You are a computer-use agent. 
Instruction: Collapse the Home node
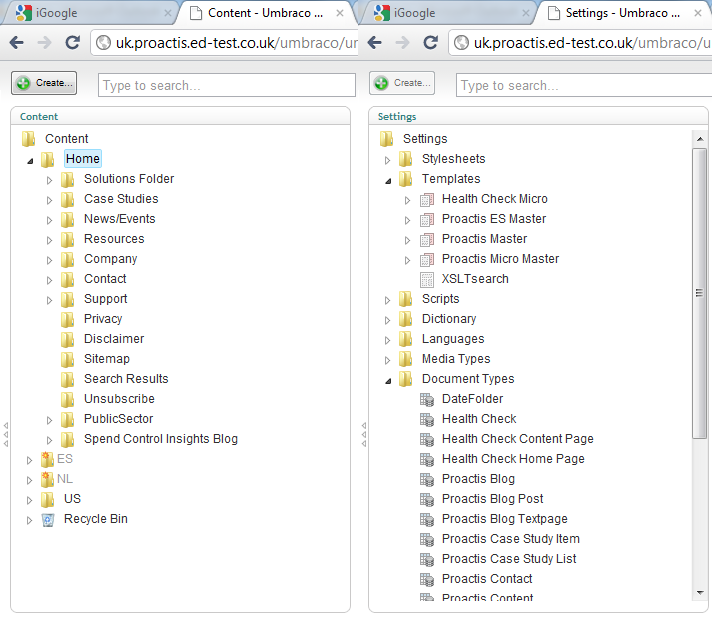30,161
